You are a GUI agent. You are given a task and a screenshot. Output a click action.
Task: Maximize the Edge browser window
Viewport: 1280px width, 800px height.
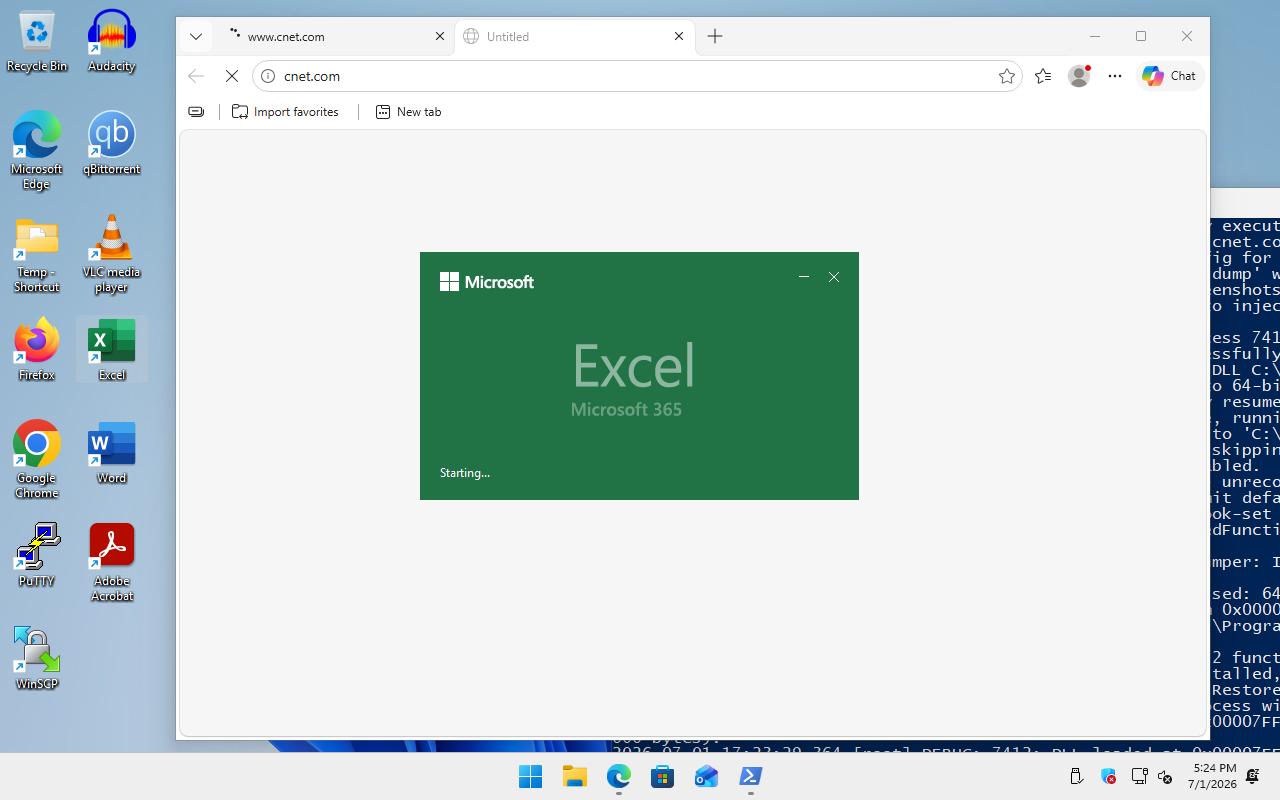tap(1141, 36)
